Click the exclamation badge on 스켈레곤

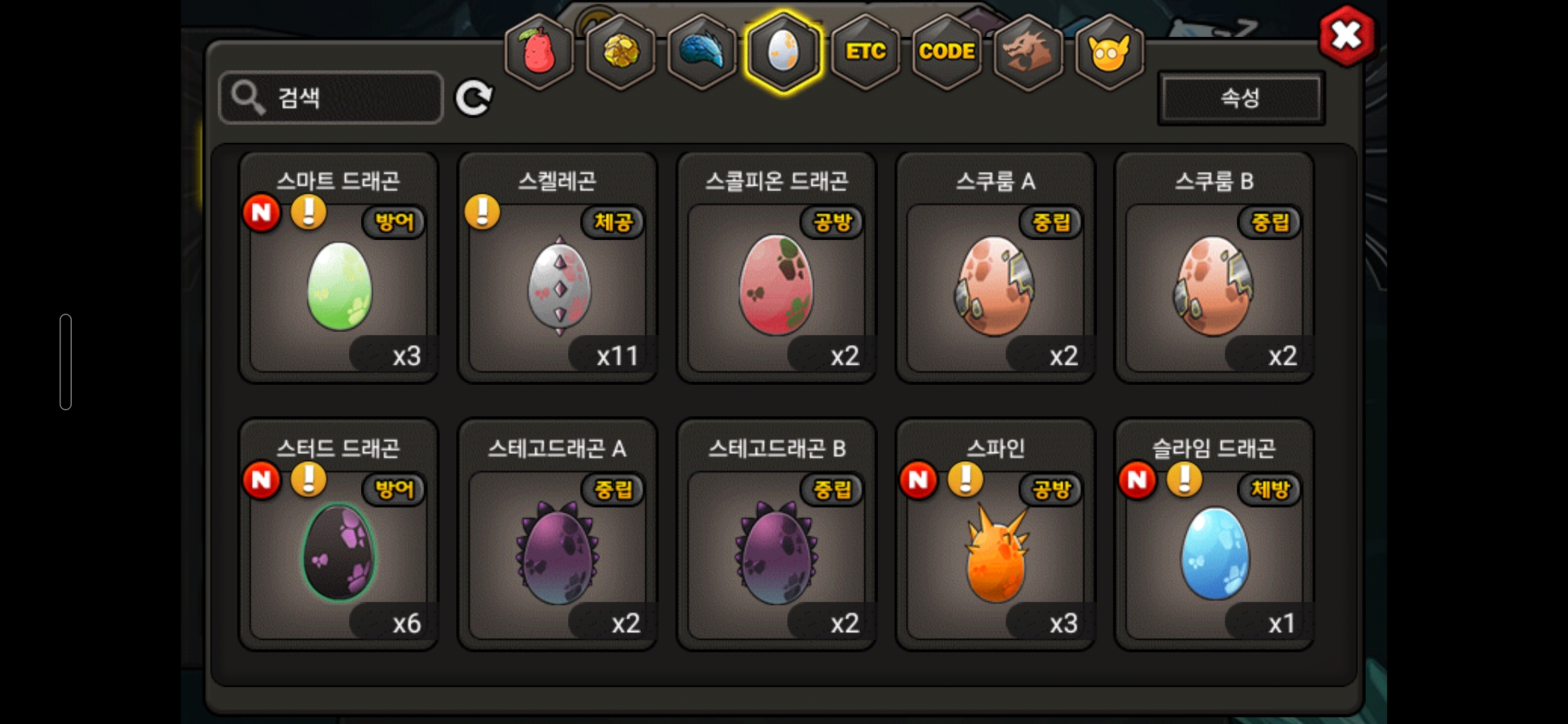tap(482, 212)
